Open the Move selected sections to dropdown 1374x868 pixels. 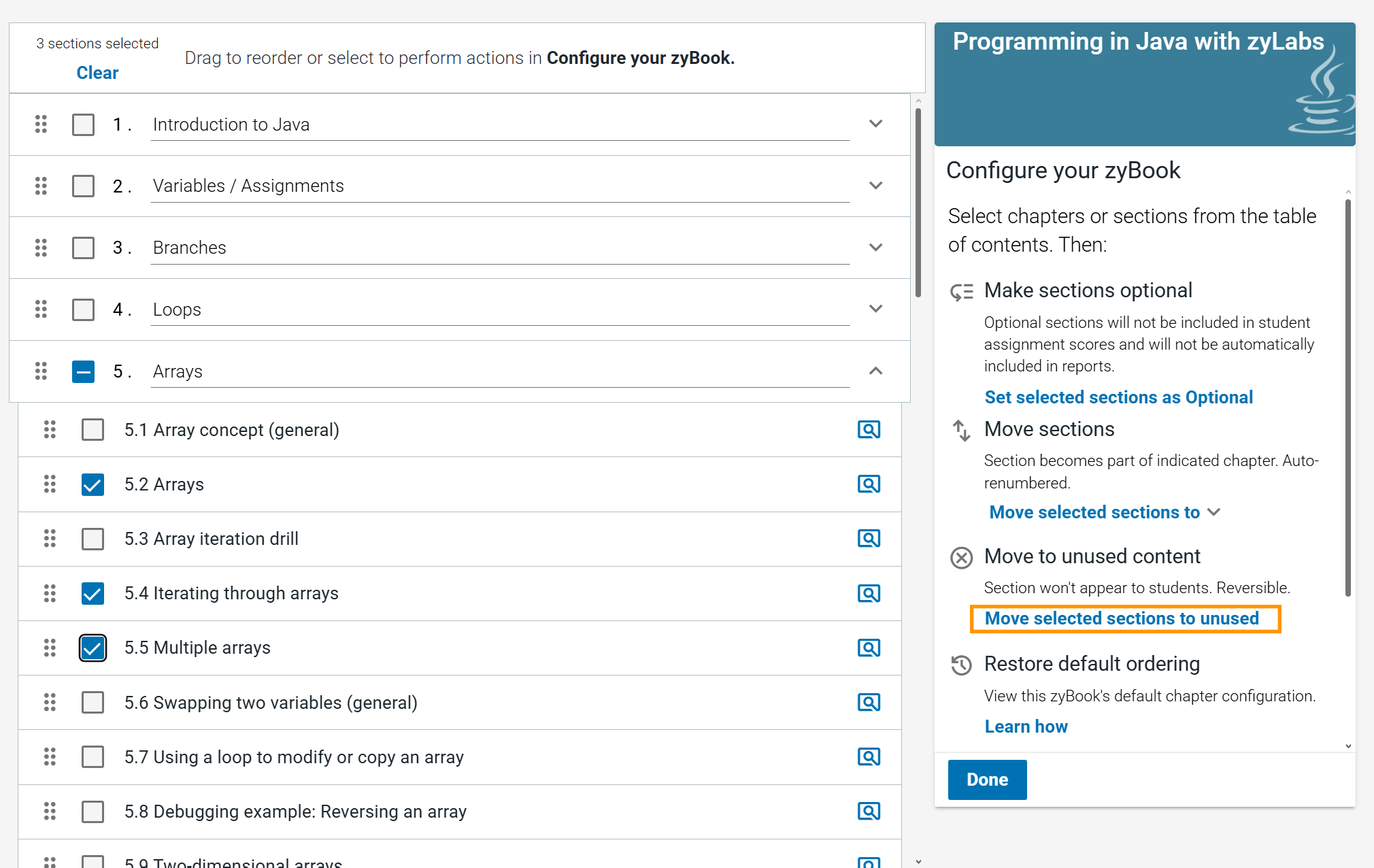click(x=1105, y=512)
